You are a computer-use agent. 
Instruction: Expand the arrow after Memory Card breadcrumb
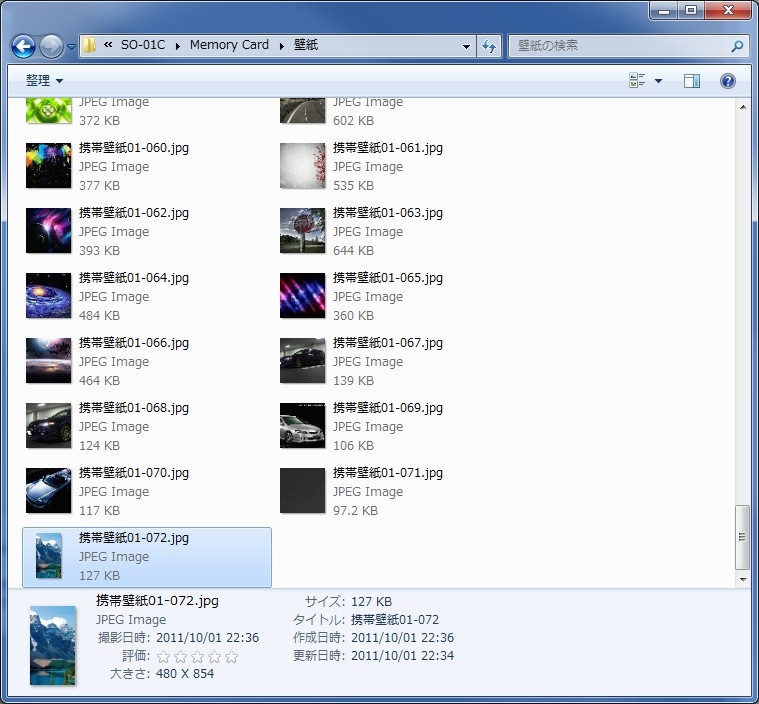tap(281, 46)
